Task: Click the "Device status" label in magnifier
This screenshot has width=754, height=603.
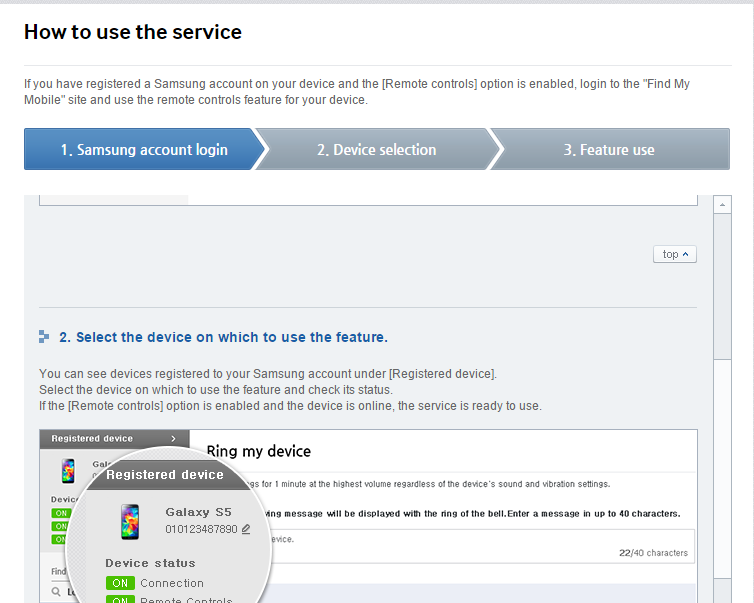Action: (x=151, y=563)
